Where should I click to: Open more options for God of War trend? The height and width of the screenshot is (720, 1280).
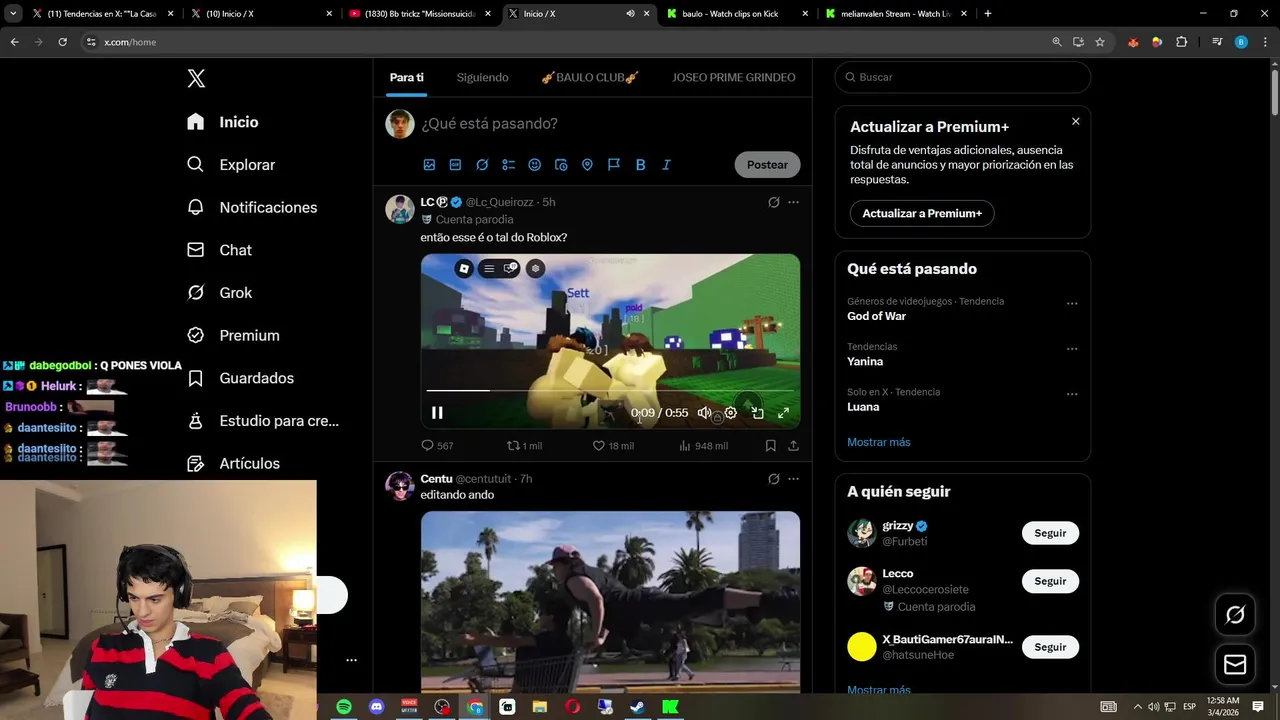click(1072, 303)
